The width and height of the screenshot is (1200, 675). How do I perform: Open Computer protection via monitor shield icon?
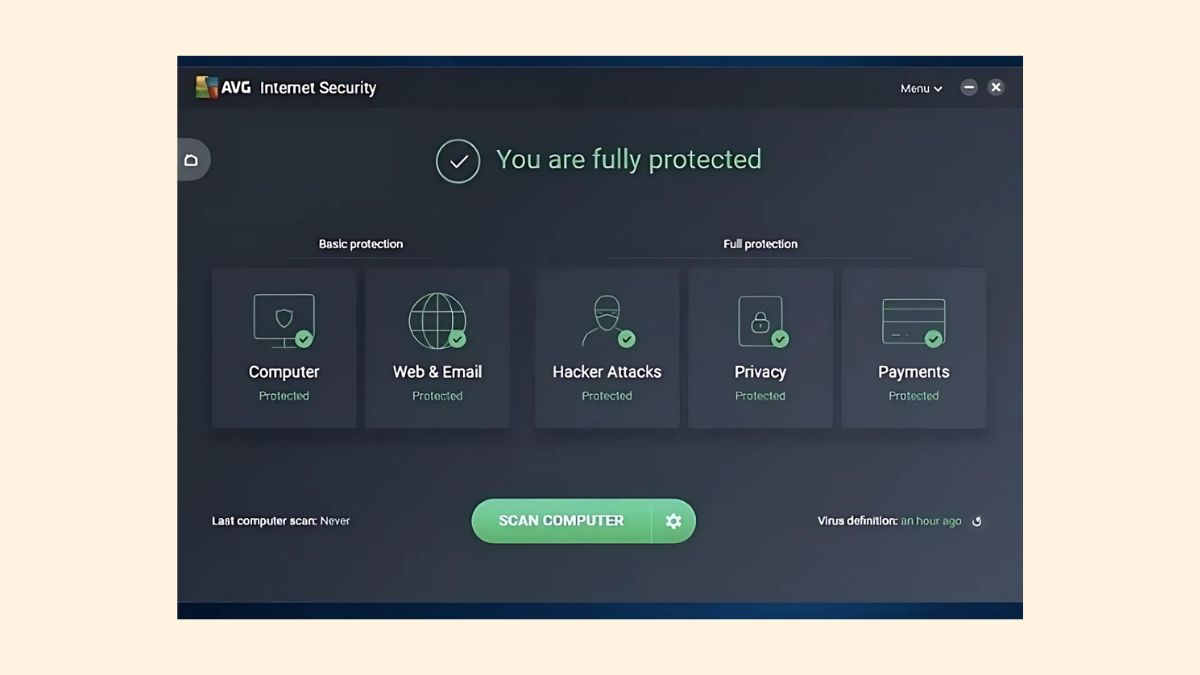[x=283, y=319]
